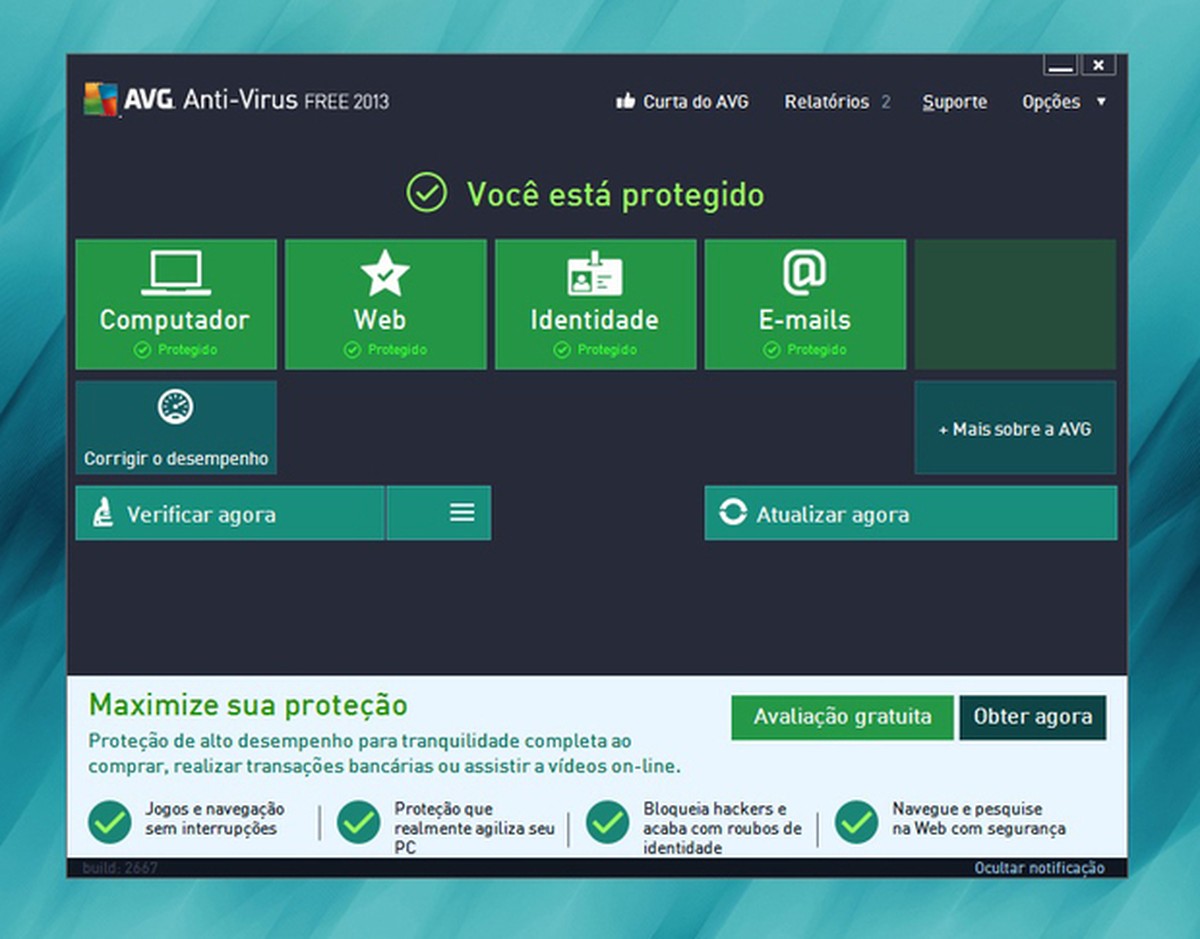Click the Você está protegido status text
This screenshot has height=939, width=1200.
(615, 193)
